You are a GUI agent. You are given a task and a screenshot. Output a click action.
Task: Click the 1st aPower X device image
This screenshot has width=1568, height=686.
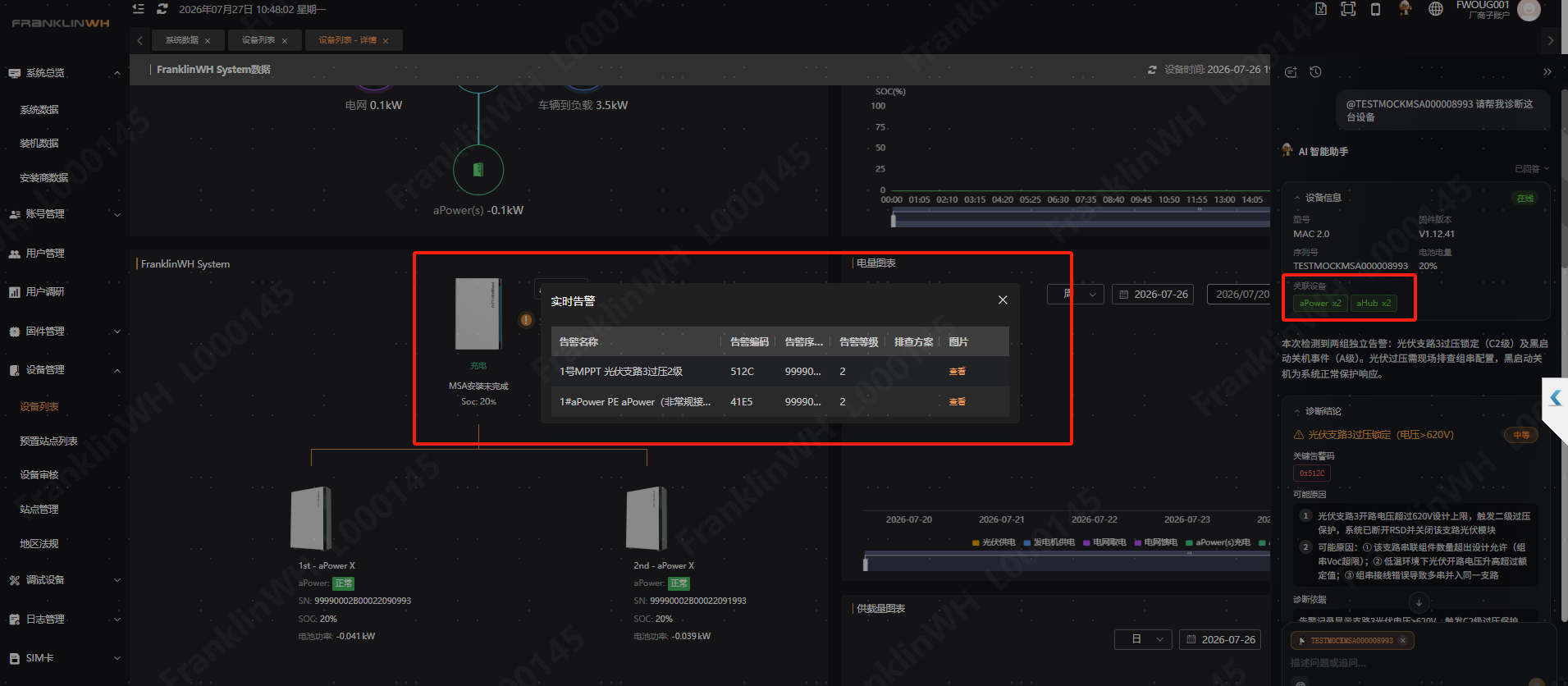[x=311, y=519]
